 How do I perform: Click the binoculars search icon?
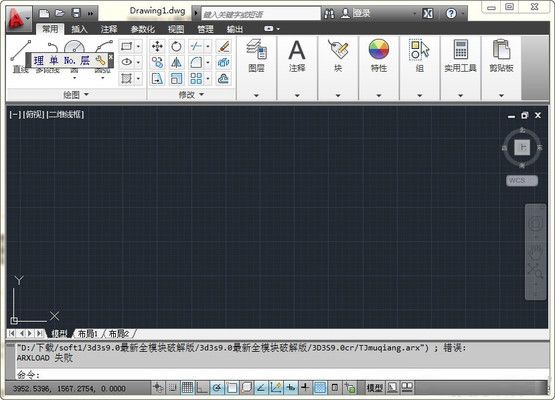coord(329,14)
